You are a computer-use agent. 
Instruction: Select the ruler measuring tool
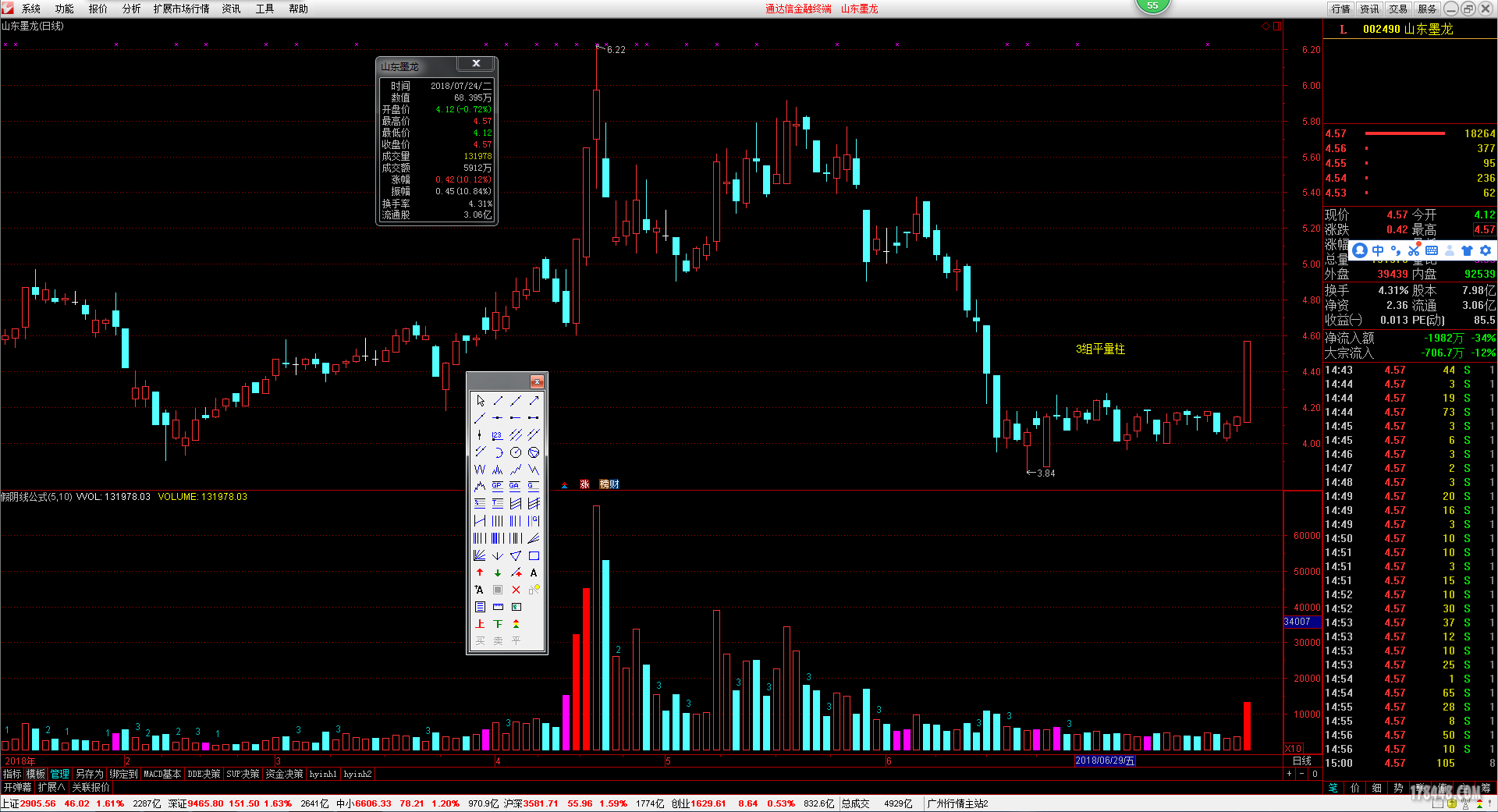[x=498, y=607]
